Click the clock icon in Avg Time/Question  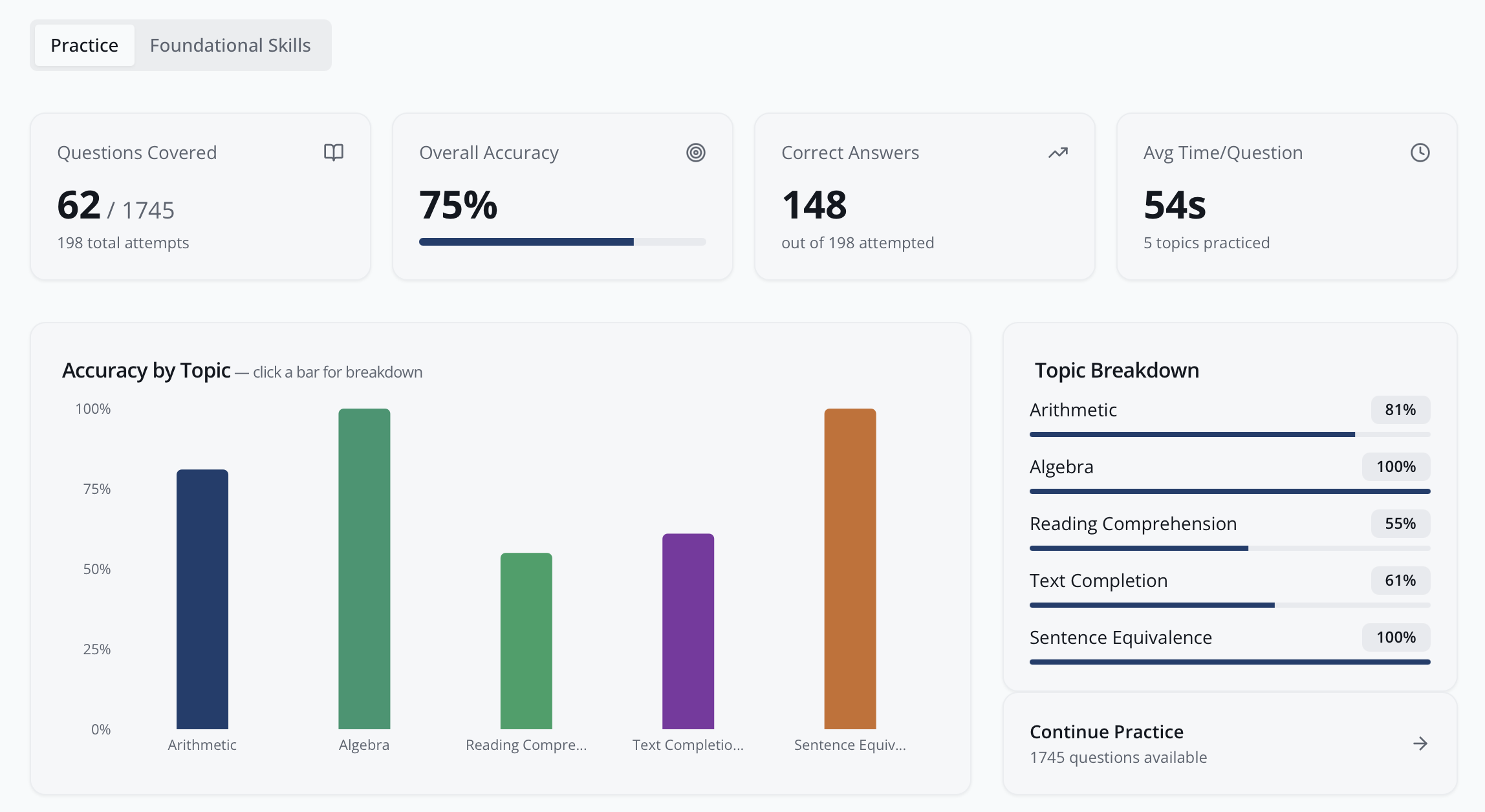click(1420, 153)
